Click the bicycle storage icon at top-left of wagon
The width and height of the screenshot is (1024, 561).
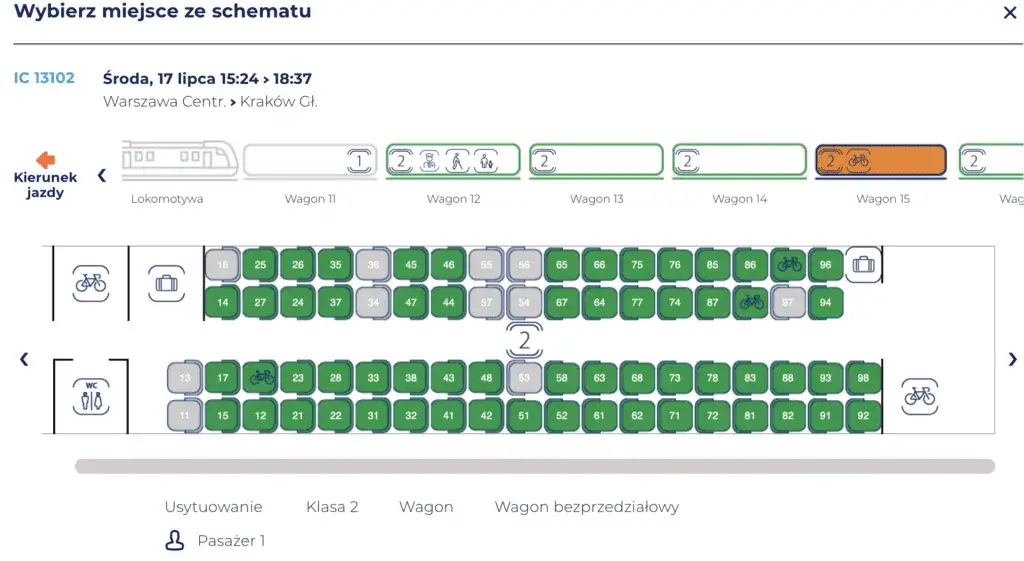coord(91,283)
